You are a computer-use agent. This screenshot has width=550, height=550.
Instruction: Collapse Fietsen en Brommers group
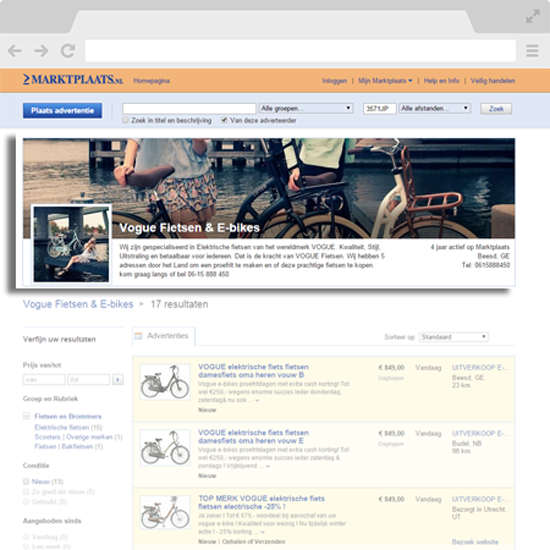tap(26, 416)
